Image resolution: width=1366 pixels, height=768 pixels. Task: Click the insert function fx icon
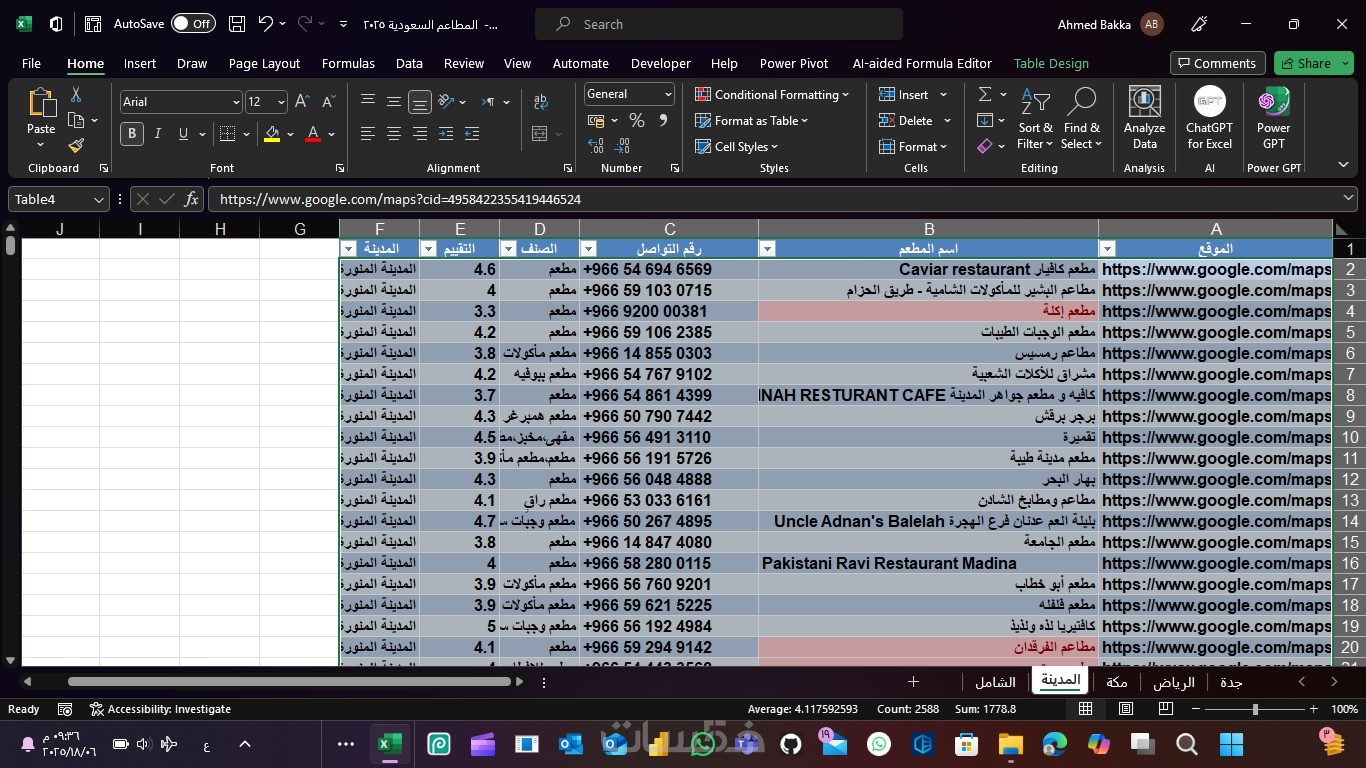192,199
